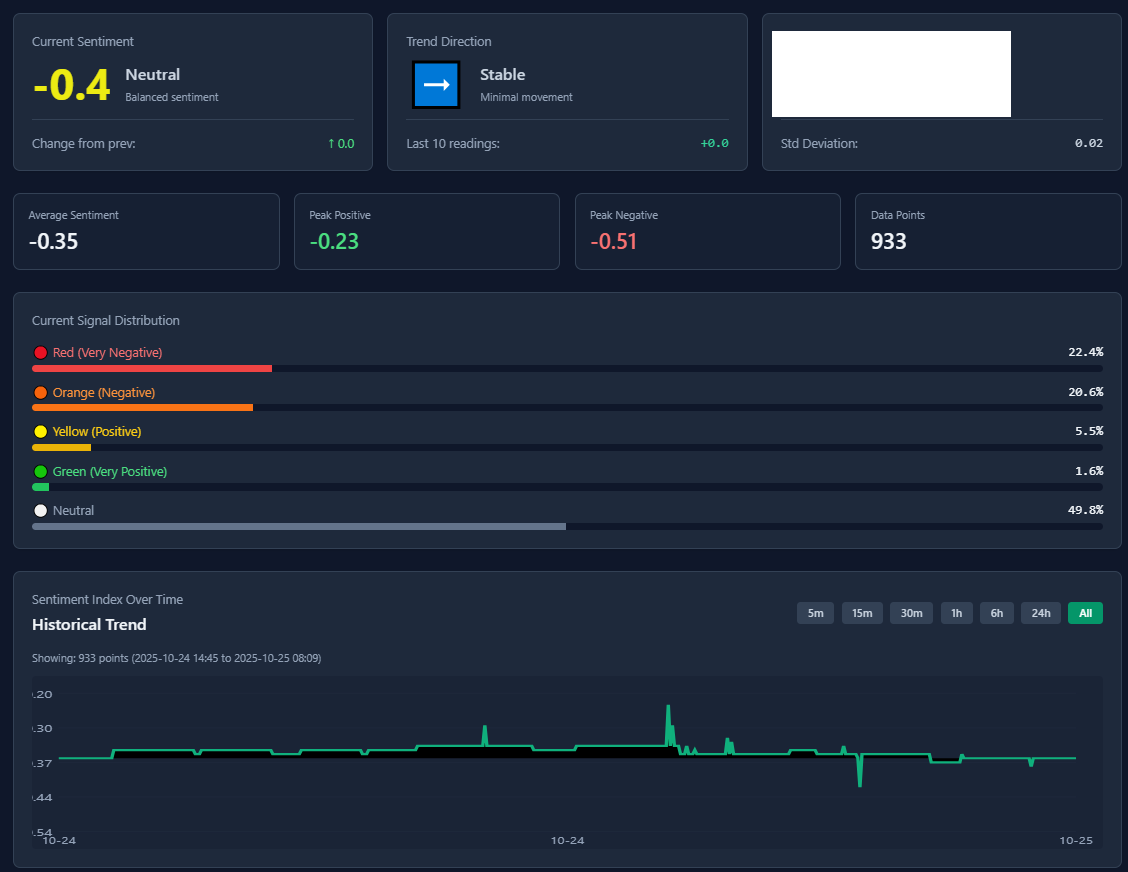This screenshot has height=872, width=1128.
Task: Click 'Current Signal Distribution' heading
Action: point(106,321)
